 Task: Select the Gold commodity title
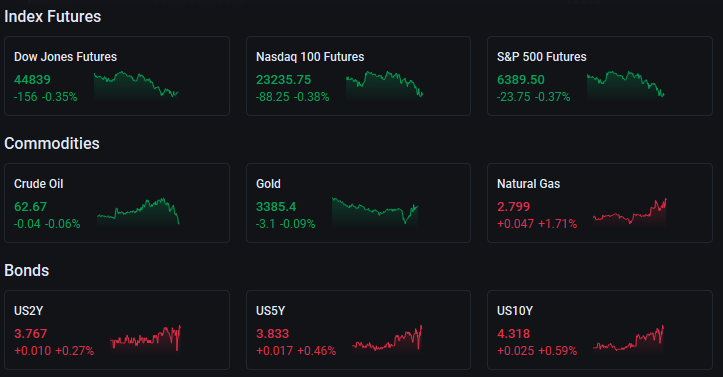(x=268, y=184)
